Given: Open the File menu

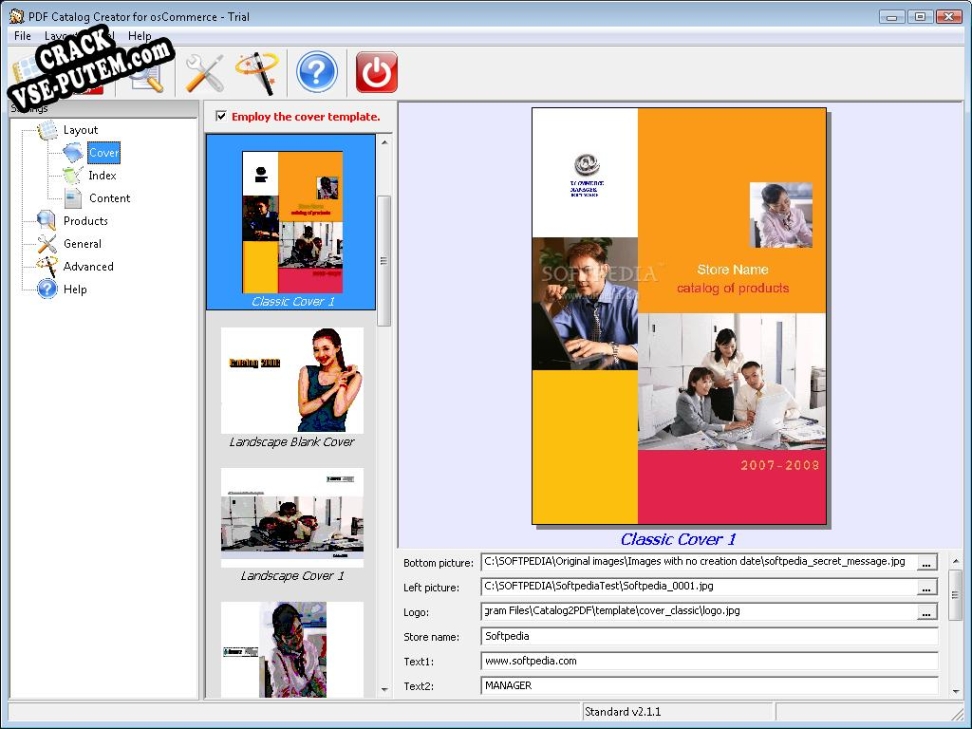Looking at the screenshot, I should (x=22, y=36).
